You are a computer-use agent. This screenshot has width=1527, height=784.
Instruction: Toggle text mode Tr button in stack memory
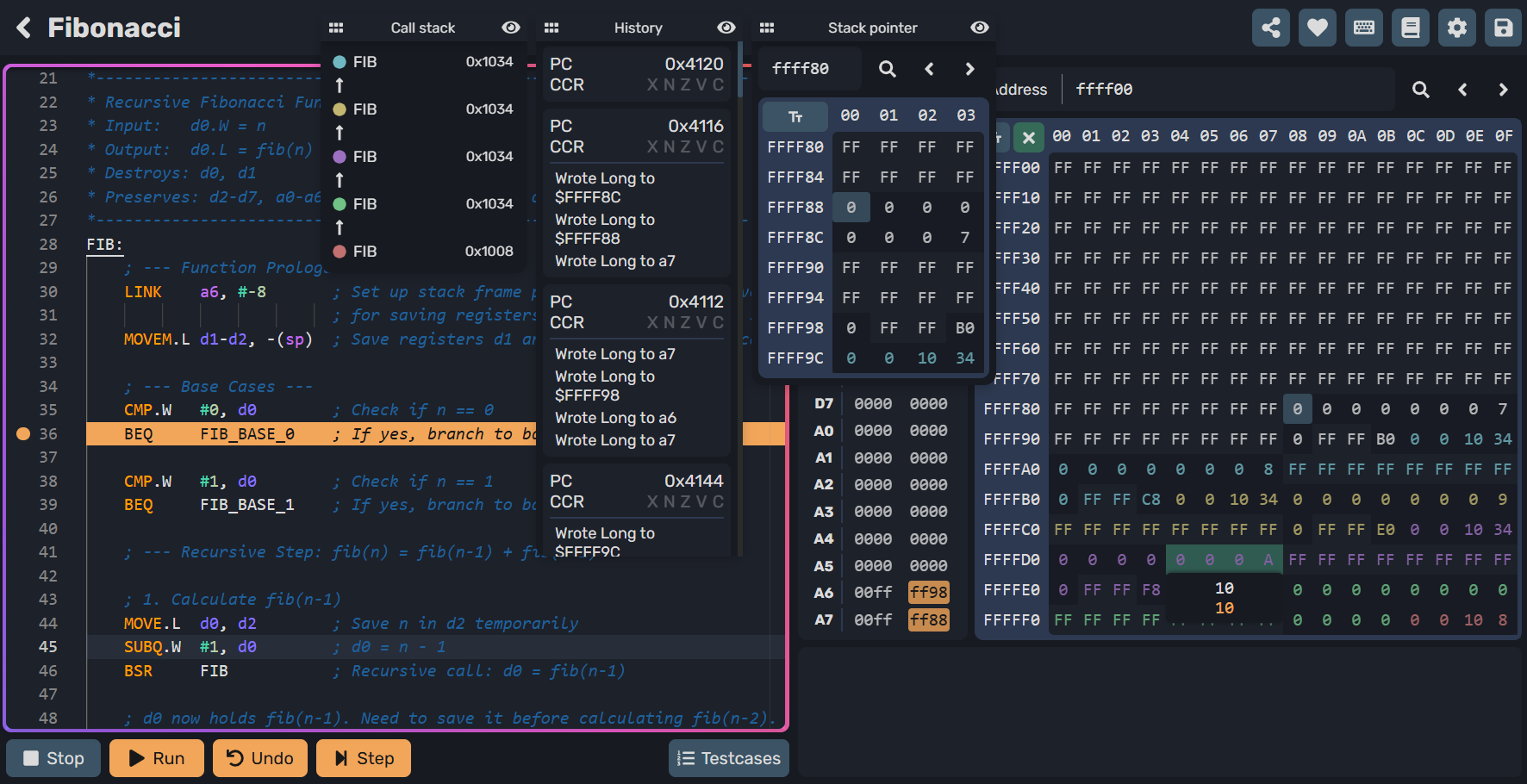[795, 115]
